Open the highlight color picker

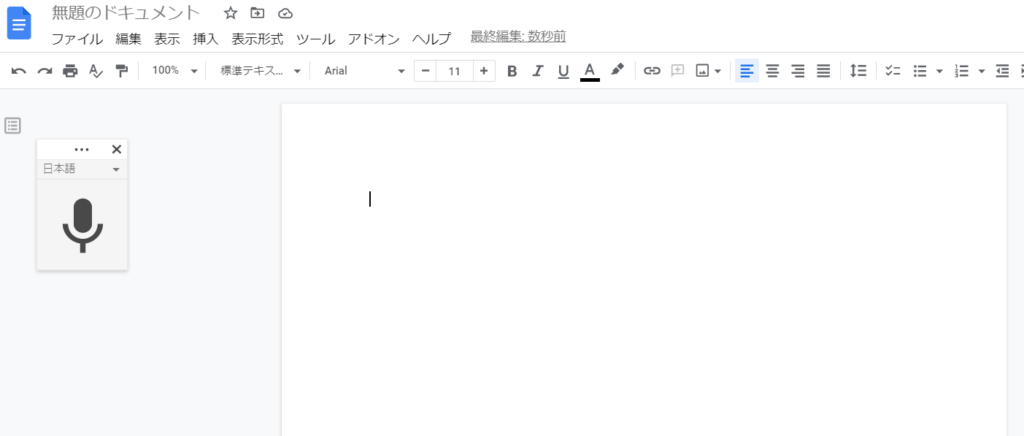tap(617, 70)
